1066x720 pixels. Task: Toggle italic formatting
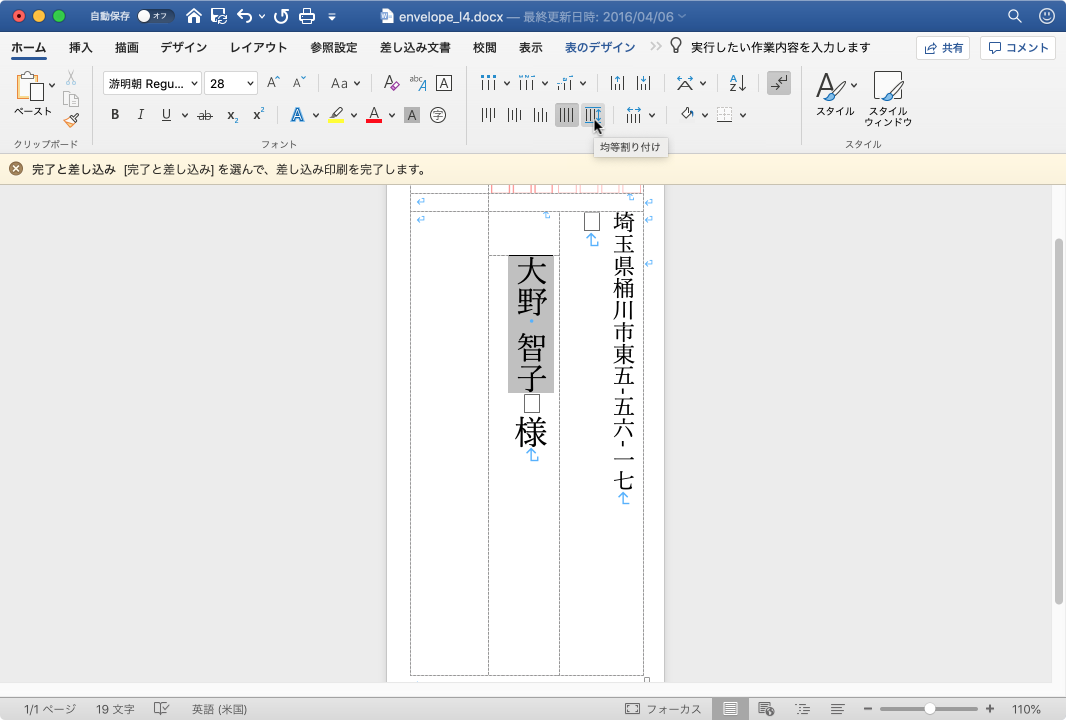(141, 115)
